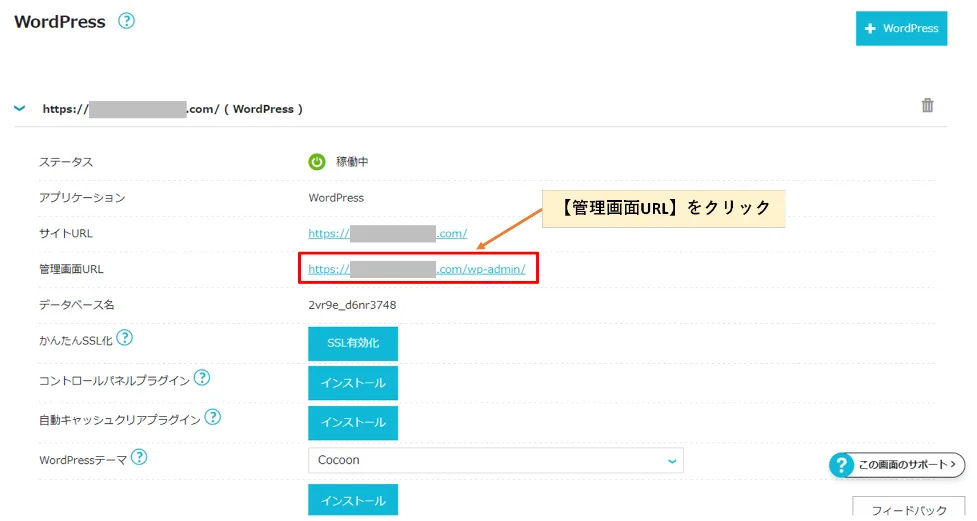
Task: Open この画面のサポート help panel
Action: [x=896, y=465]
